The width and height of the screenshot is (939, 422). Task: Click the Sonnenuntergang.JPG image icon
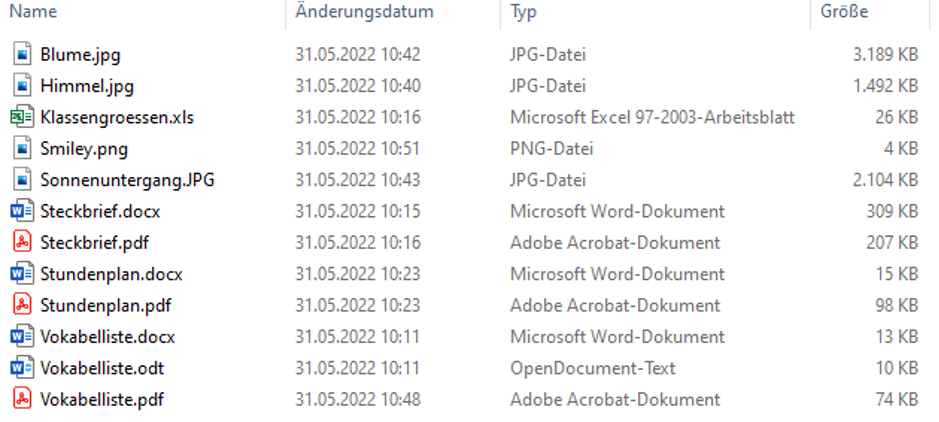coord(22,180)
